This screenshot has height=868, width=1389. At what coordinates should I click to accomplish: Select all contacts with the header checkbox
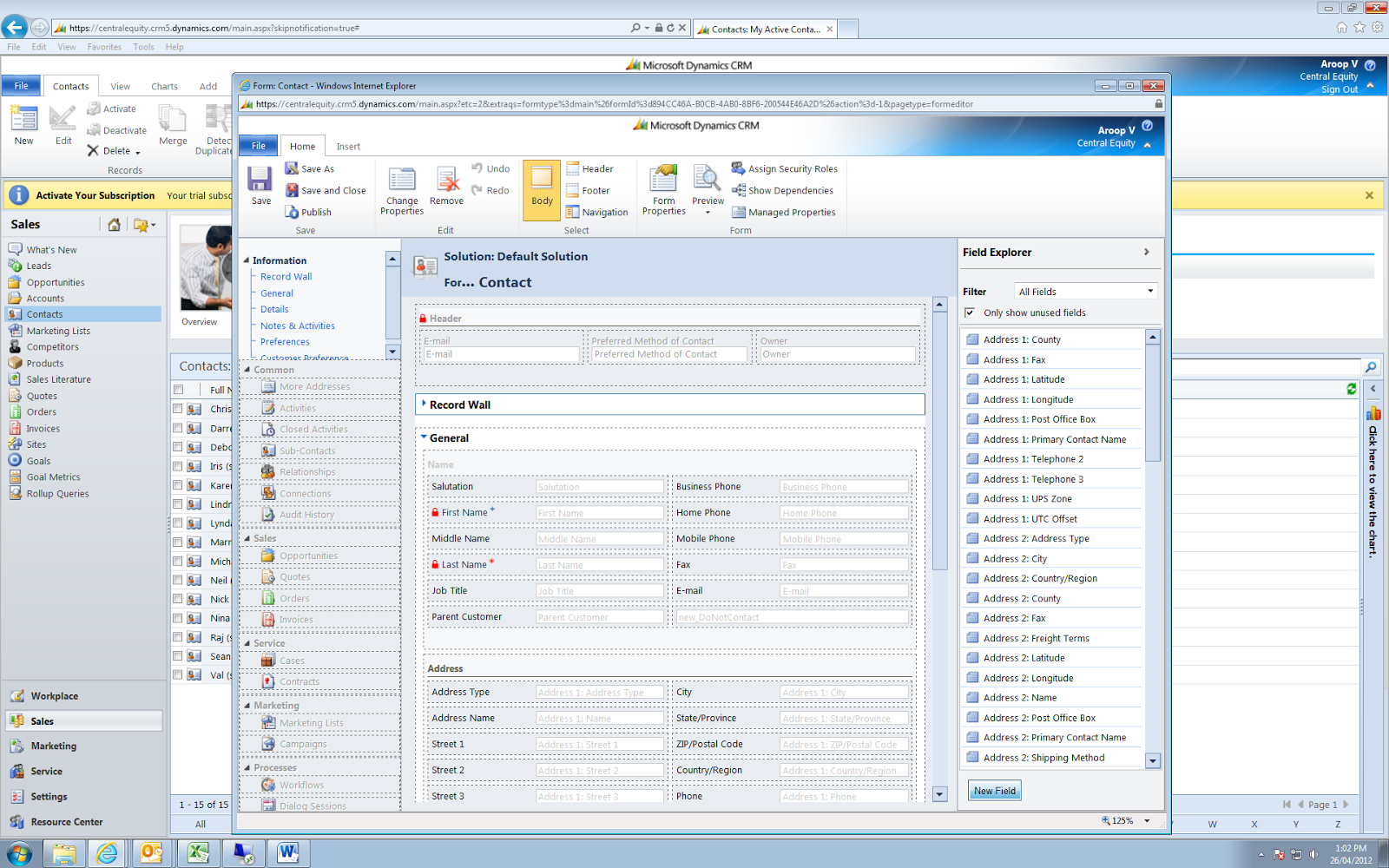pos(178,389)
